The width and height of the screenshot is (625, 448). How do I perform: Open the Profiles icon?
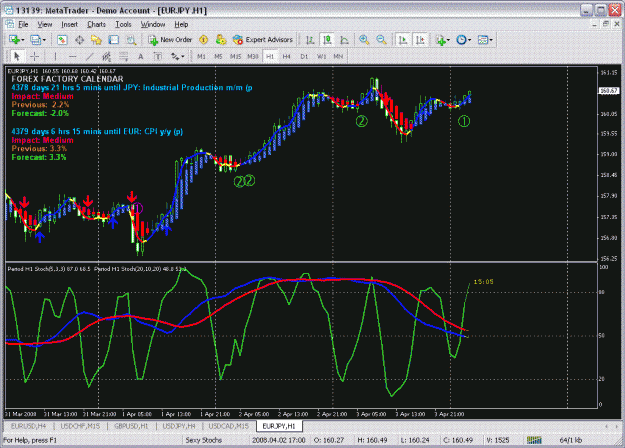(x=35, y=39)
